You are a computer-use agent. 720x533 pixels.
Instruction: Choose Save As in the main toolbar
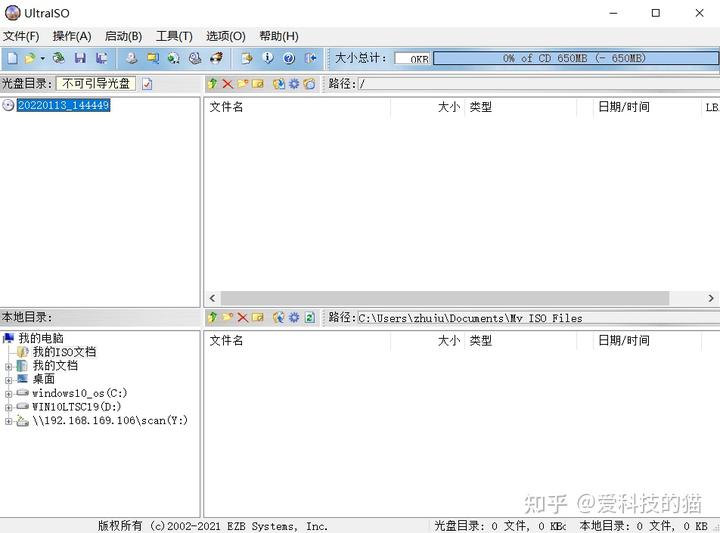pyautogui.click(x=101, y=58)
